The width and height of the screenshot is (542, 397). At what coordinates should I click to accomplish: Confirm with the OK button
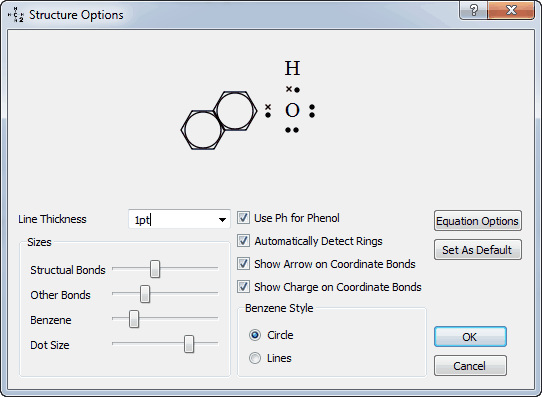[470, 337]
